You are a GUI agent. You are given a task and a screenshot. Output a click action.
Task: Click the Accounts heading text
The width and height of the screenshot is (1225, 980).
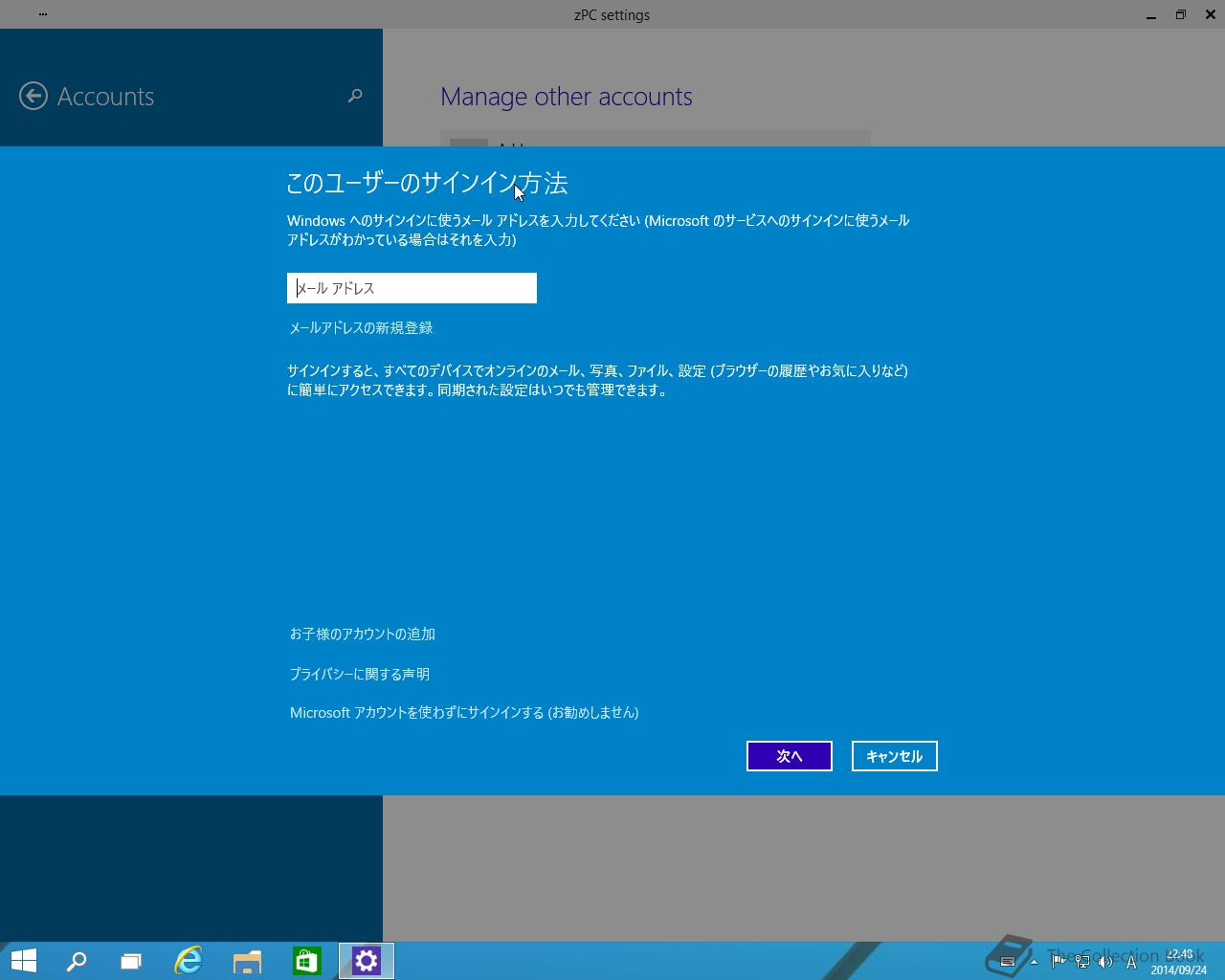pyautogui.click(x=105, y=97)
